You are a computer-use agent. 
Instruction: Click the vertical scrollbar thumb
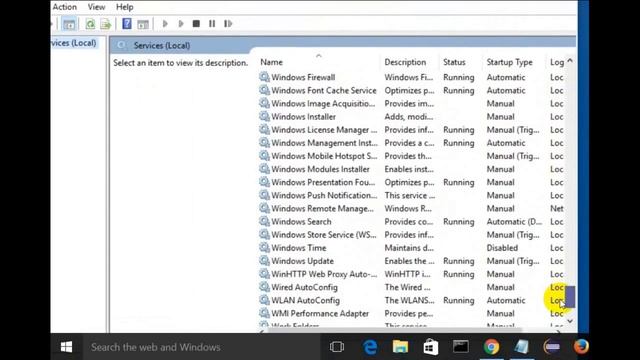coord(570,296)
